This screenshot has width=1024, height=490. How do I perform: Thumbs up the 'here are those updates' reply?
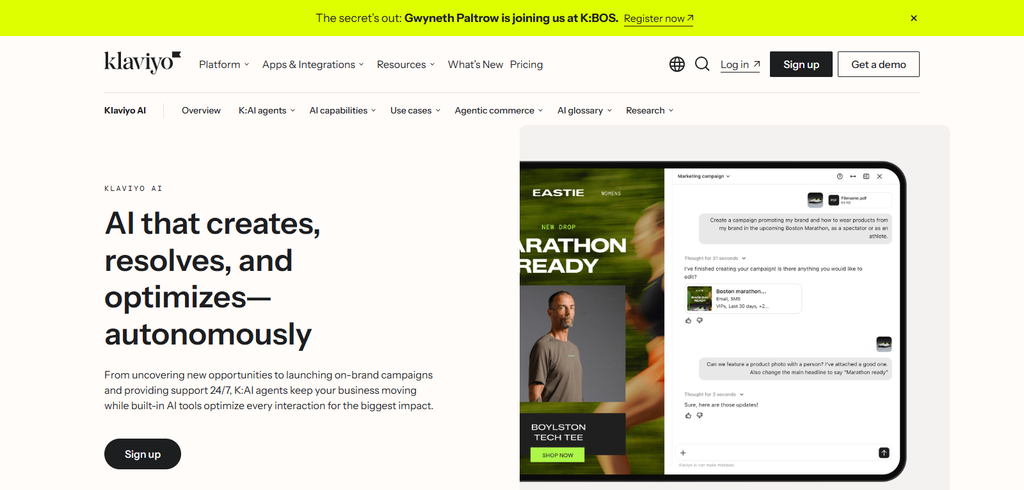click(688, 415)
